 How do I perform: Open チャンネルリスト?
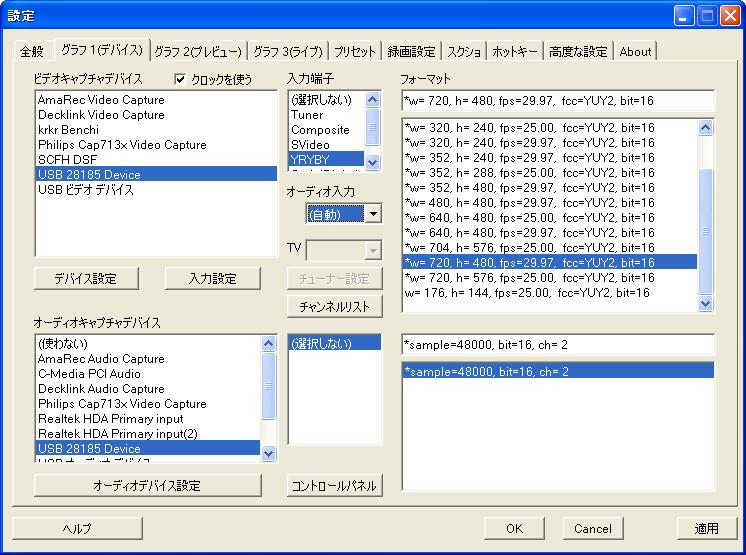point(334,306)
